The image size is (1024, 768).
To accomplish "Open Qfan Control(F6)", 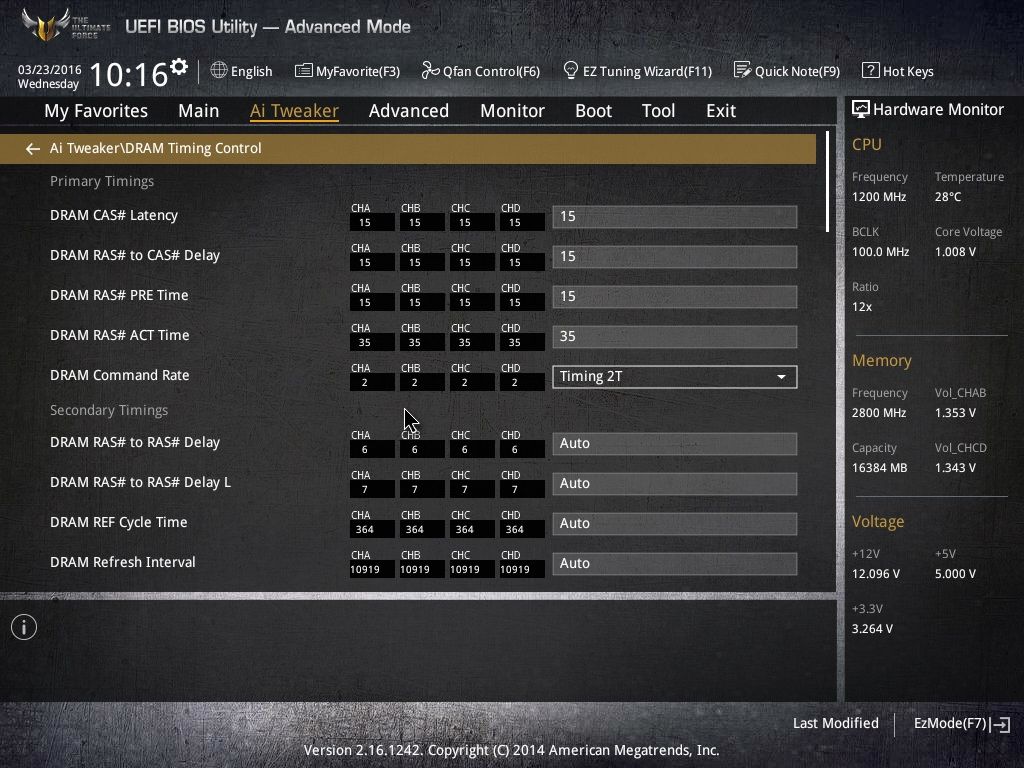I will (x=481, y=71).
